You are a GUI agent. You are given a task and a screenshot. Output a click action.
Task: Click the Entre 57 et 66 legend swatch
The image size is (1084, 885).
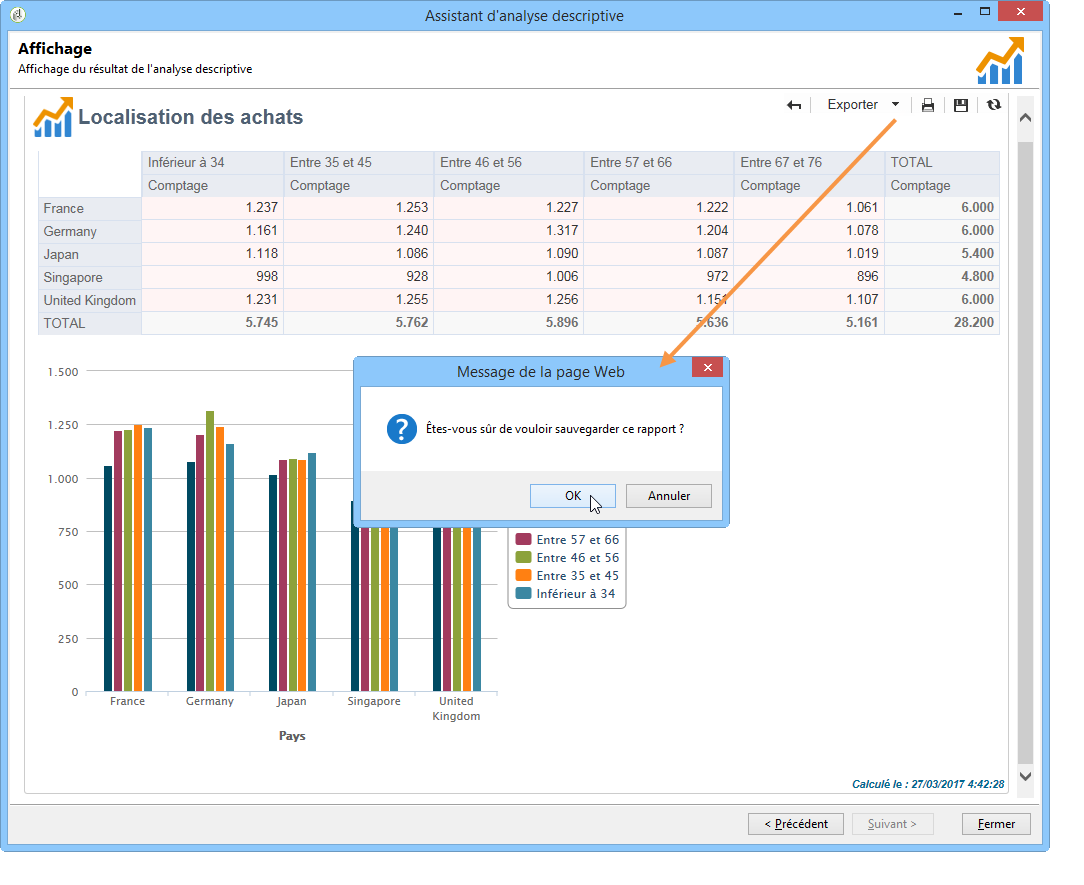point(523,540)
